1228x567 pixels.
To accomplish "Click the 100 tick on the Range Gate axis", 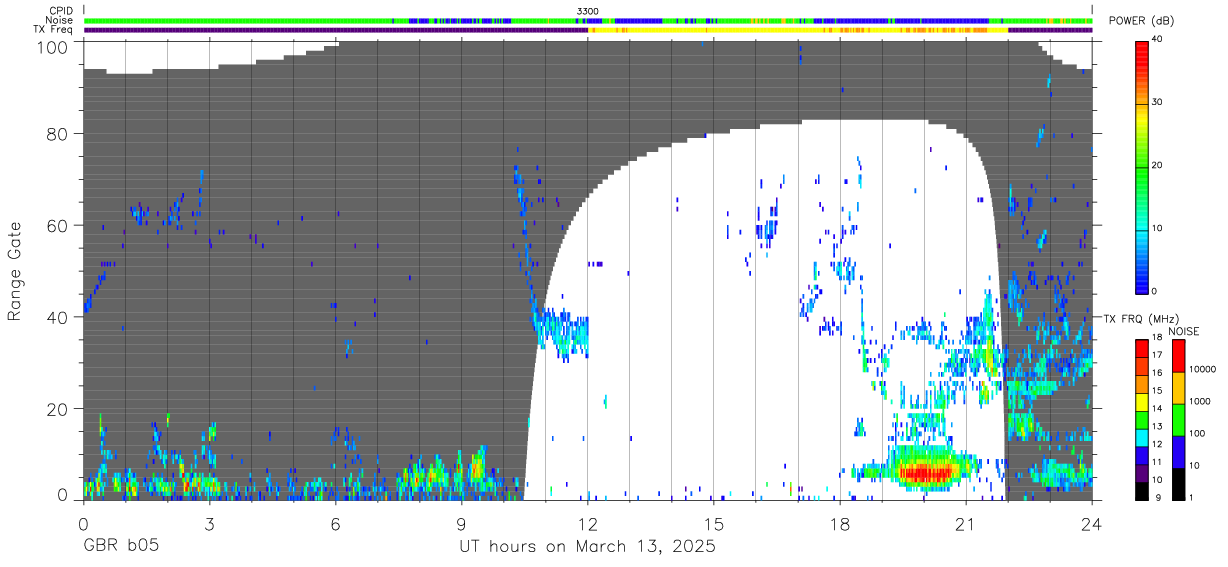I will [54, 46].
